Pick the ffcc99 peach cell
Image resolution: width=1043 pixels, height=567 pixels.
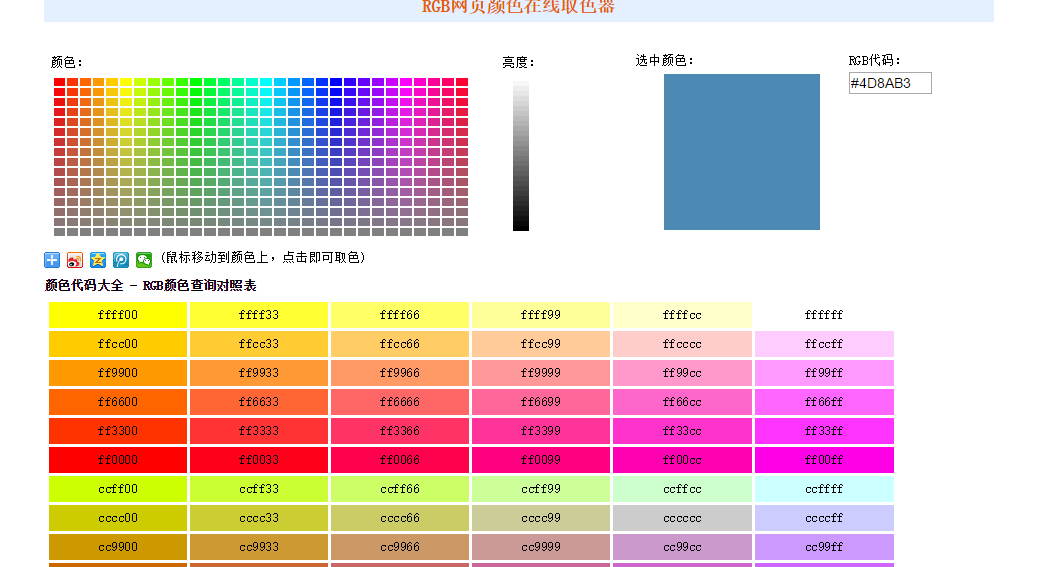click(541, 344)
